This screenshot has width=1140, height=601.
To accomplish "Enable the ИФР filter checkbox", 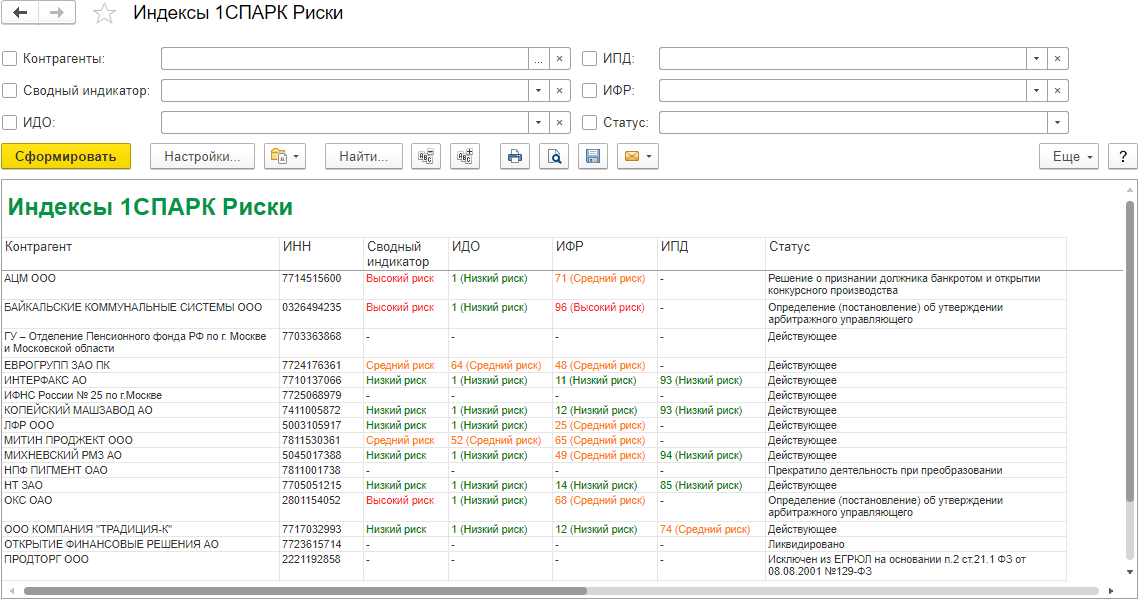I will (x=590, y=91).
